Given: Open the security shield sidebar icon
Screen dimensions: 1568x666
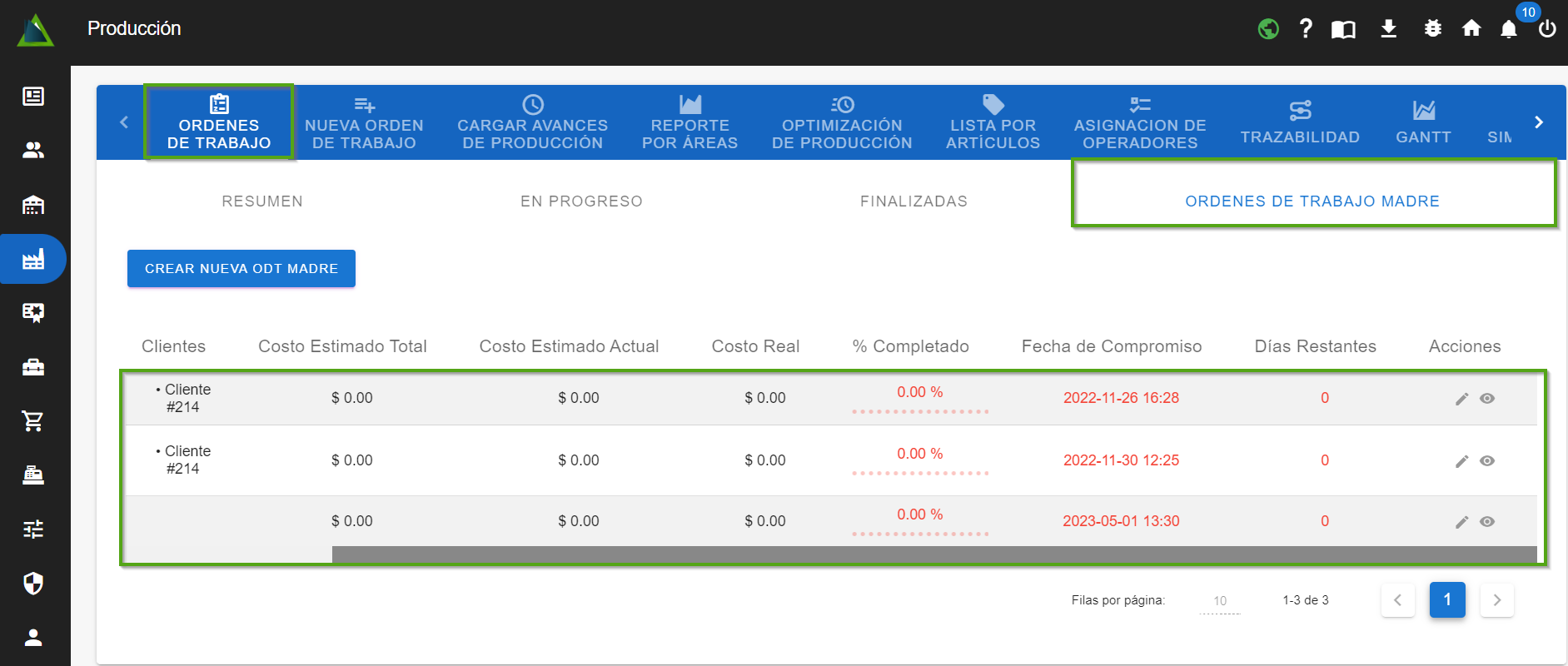Looking at the screenshot, I should pos(33,584).
